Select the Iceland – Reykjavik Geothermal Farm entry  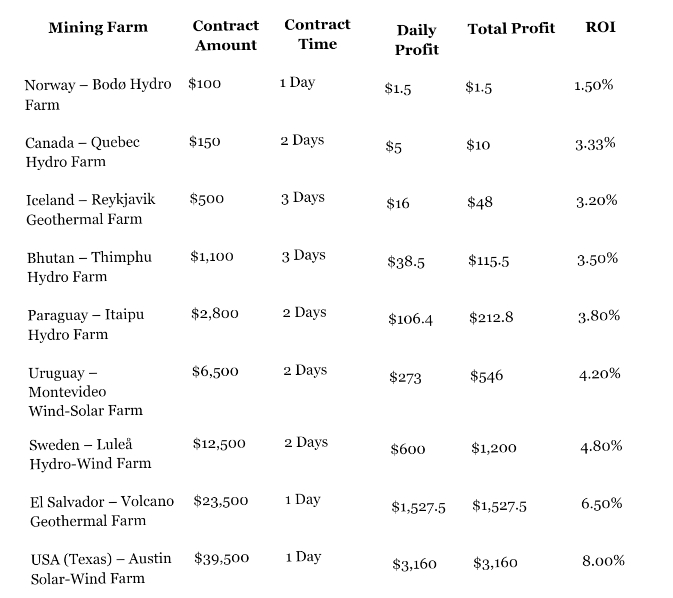pyautogui.click(x=90, y=209)
